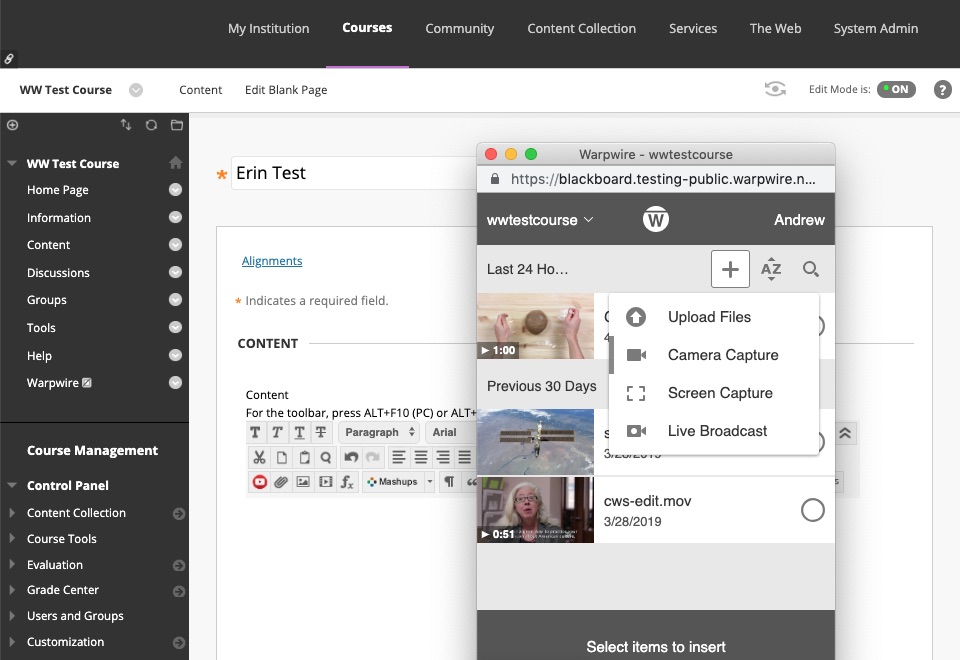
Task: Sort Warpwire media with AZ icon
Action: point(771,269)
